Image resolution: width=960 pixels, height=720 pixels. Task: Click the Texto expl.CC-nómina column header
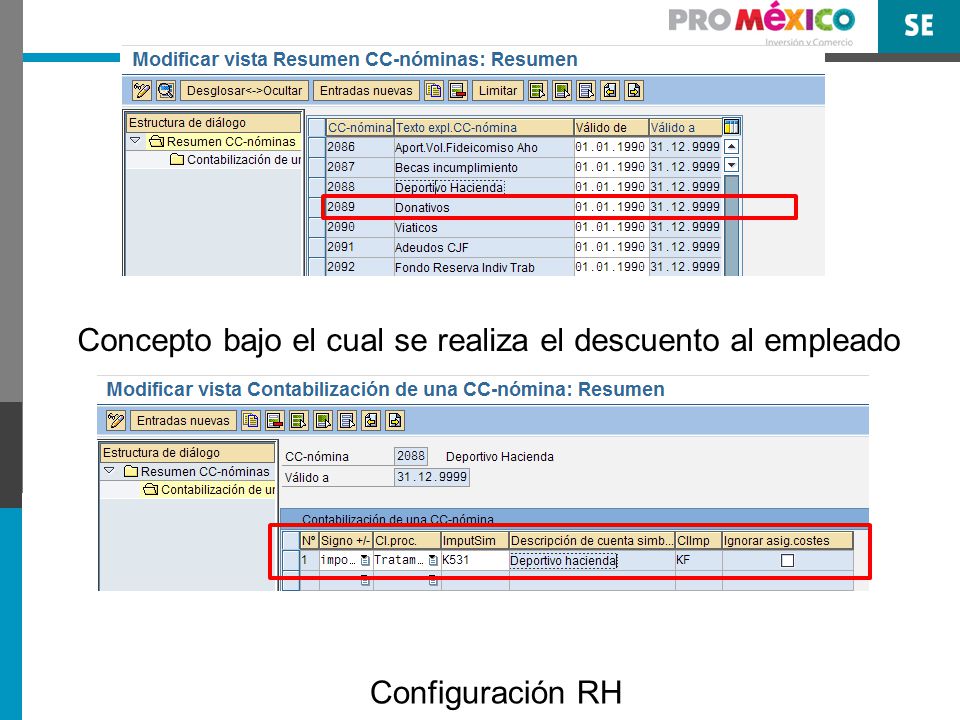pyautogui.click(x=484, y=127)
